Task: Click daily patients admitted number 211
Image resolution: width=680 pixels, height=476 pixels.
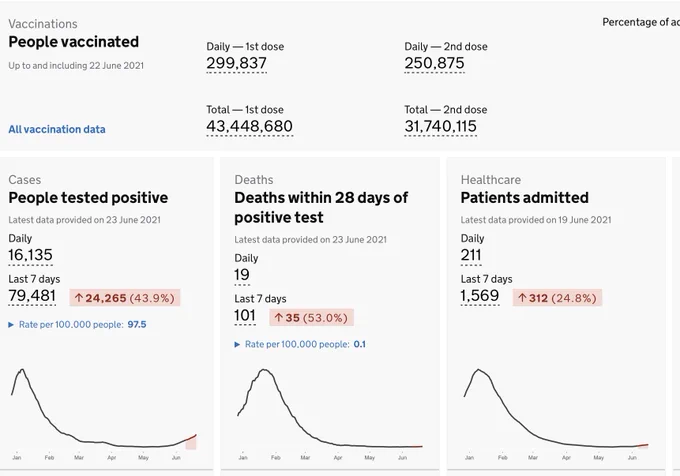Action: pyautogui.click(x=471, y=255)
